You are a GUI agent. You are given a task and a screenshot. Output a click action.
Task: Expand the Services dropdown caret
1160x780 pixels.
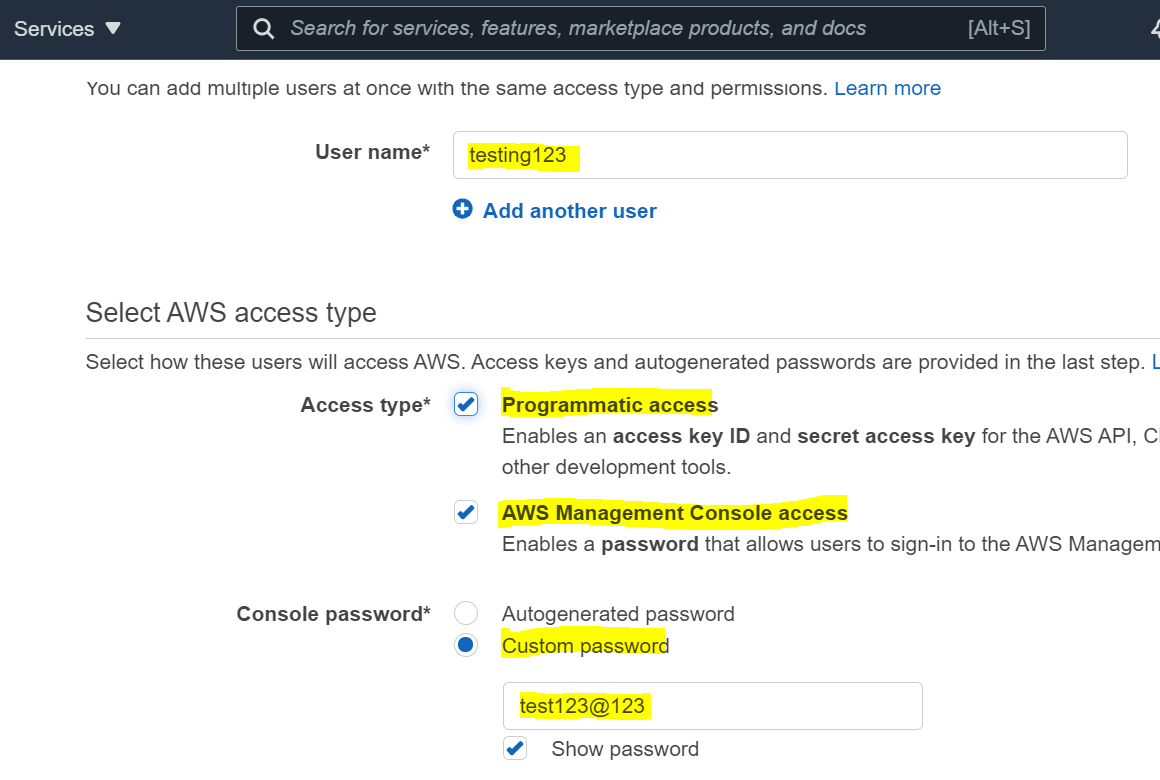point(112,29)
